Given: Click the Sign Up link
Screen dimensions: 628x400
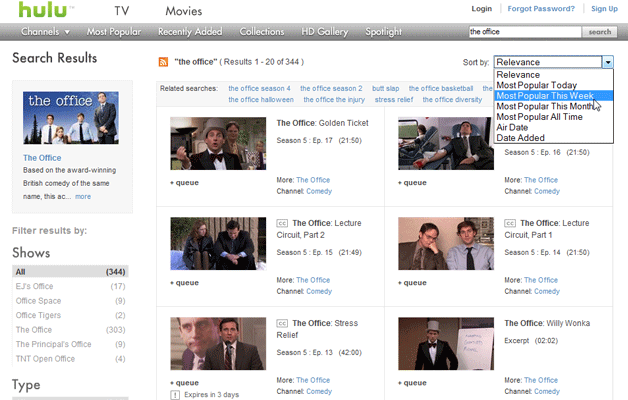Looking at the screenshot, I should click(604, 9).
